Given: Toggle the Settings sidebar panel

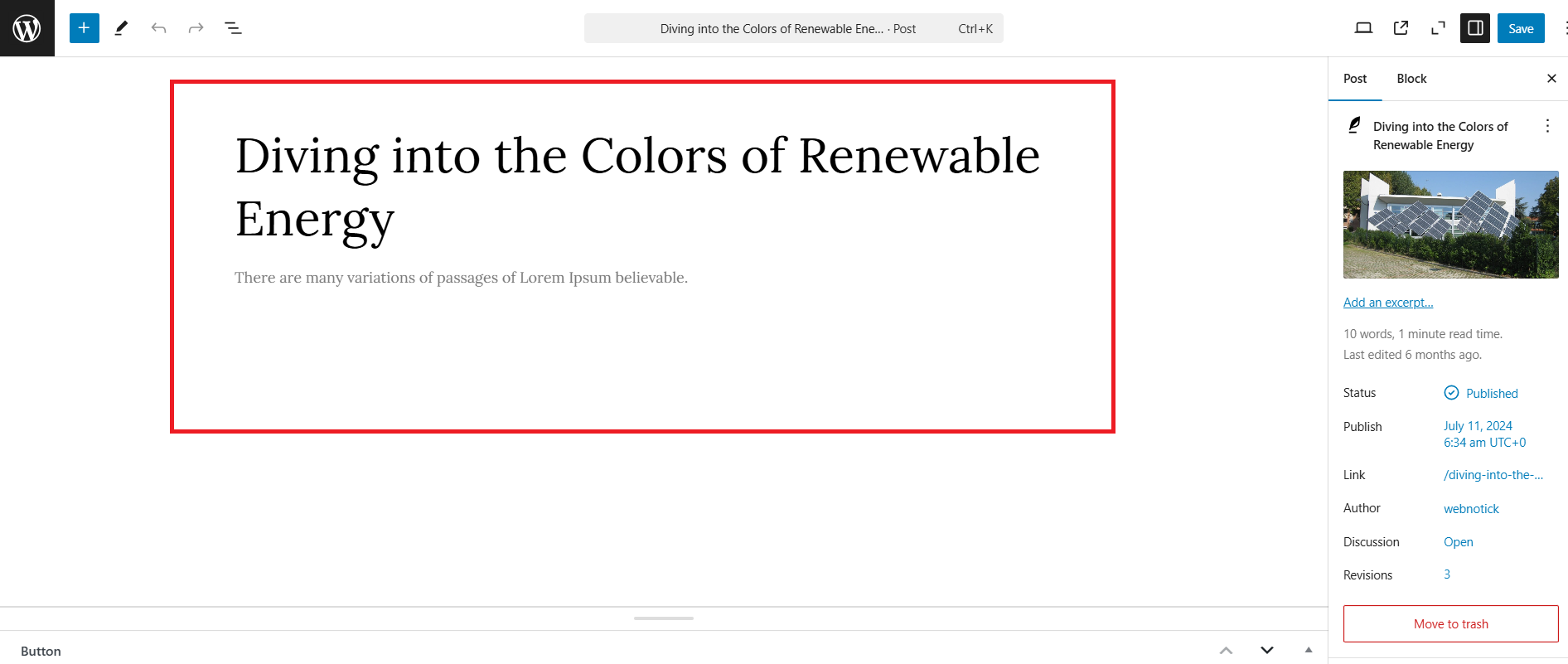Looking at the screenshot, I should point(1475,28).
